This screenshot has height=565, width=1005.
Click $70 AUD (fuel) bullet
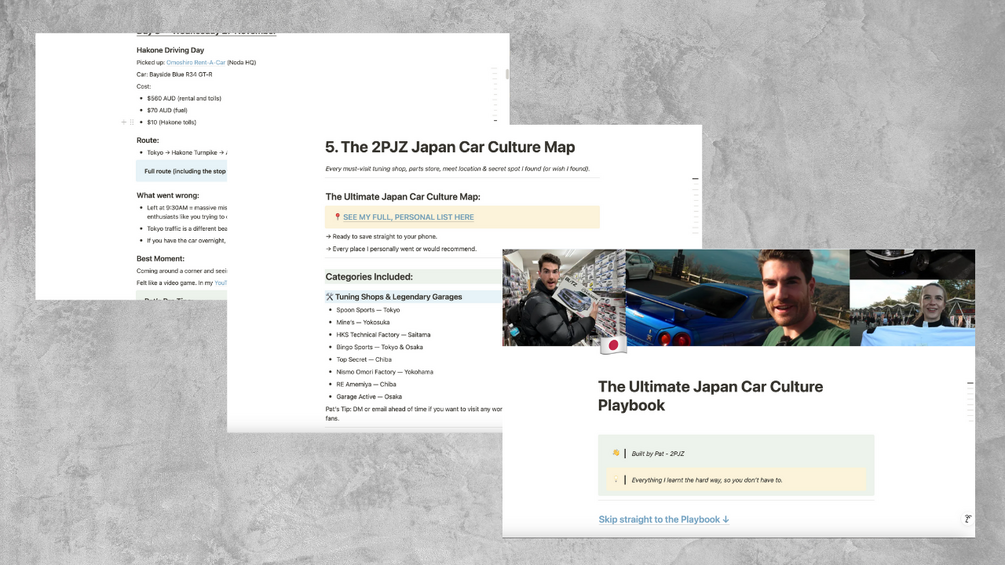167,110
